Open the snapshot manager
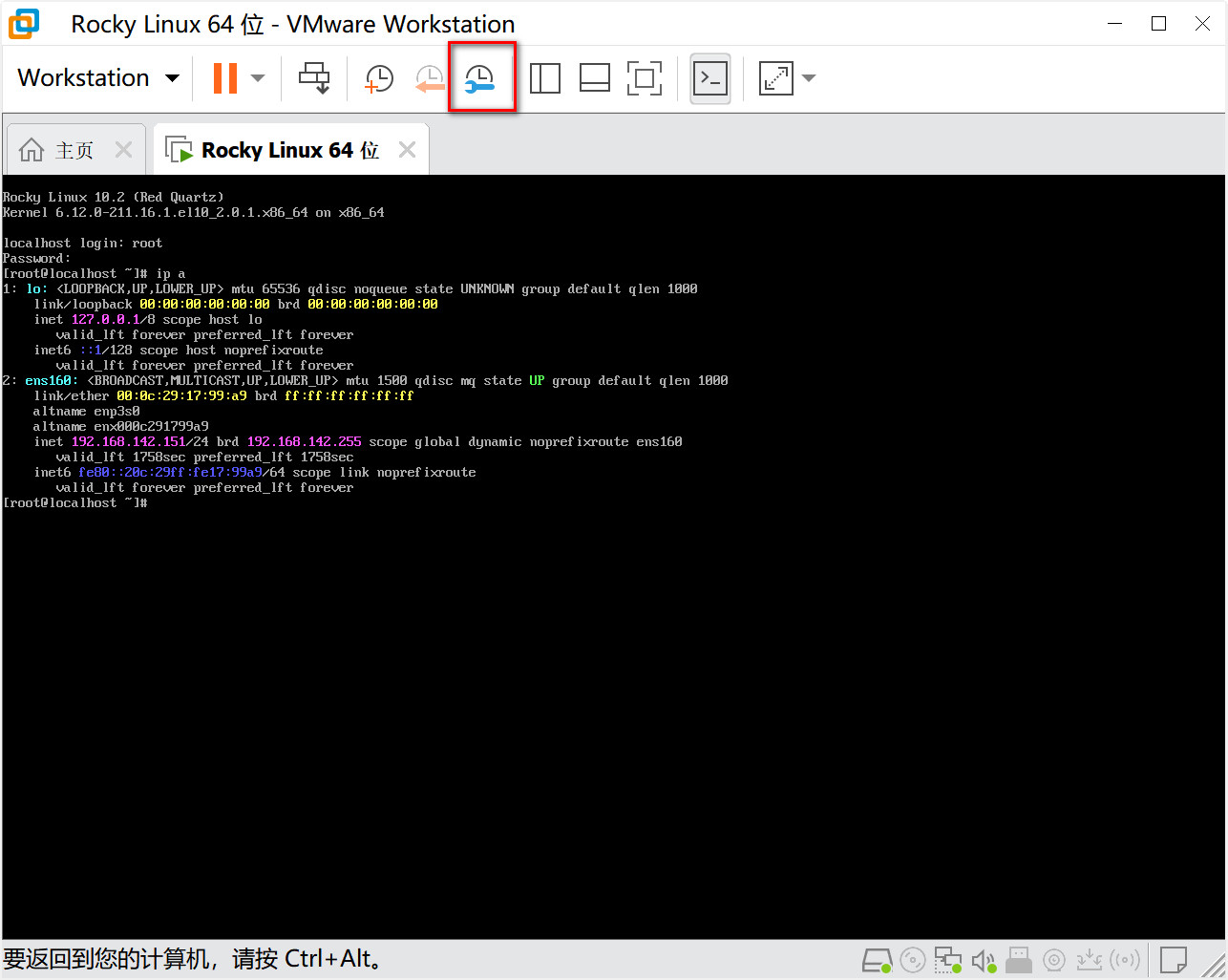The height and width of the screenshot is (980, 1228). [480, 78]
